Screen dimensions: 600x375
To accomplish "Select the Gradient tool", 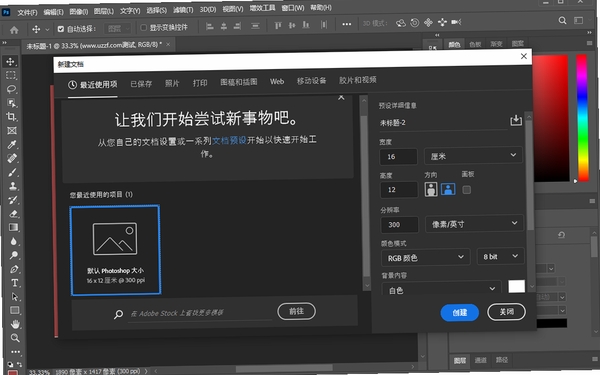I will (13, 227).
